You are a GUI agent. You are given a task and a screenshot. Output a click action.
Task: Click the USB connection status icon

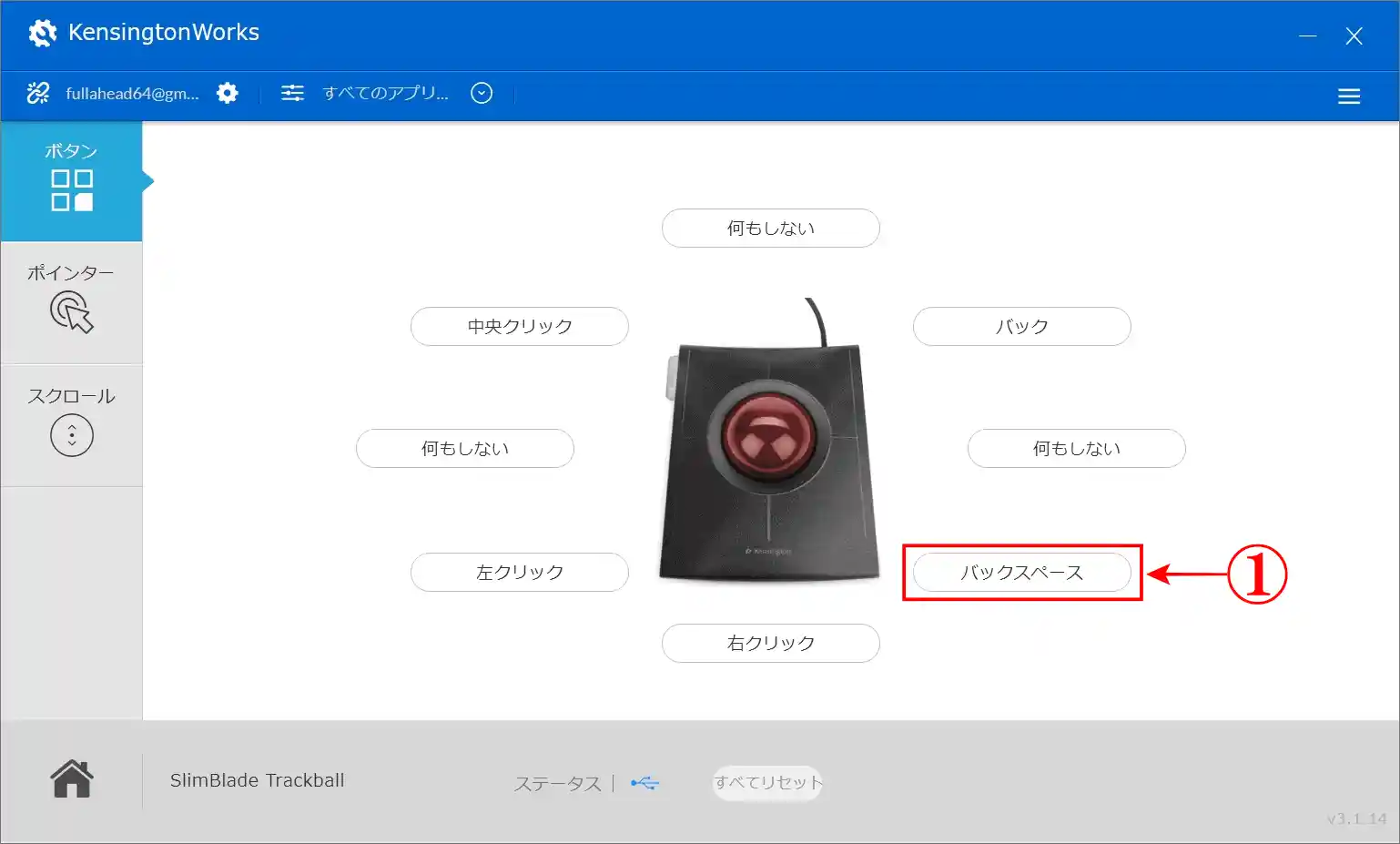(x=644, y=783)
